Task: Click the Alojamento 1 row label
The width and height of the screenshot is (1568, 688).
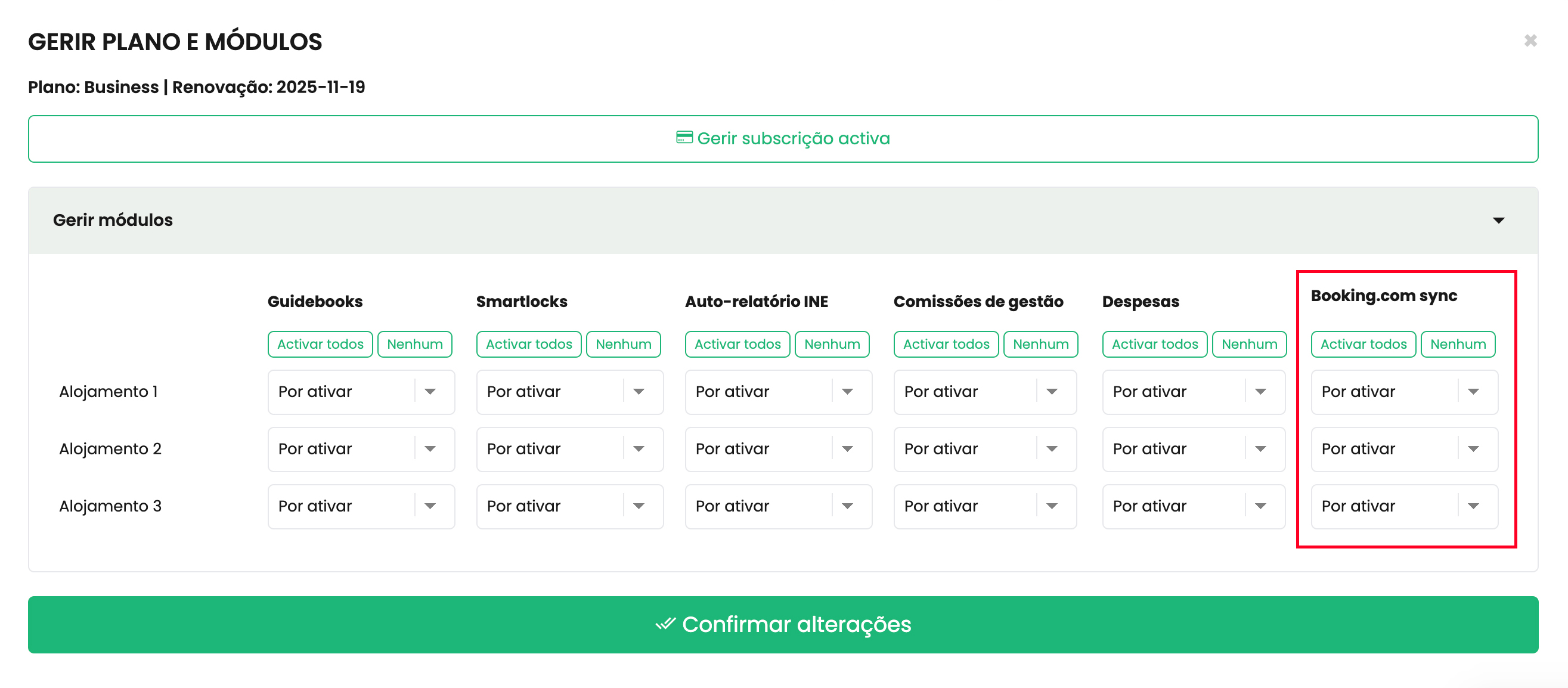Action: 109,392
